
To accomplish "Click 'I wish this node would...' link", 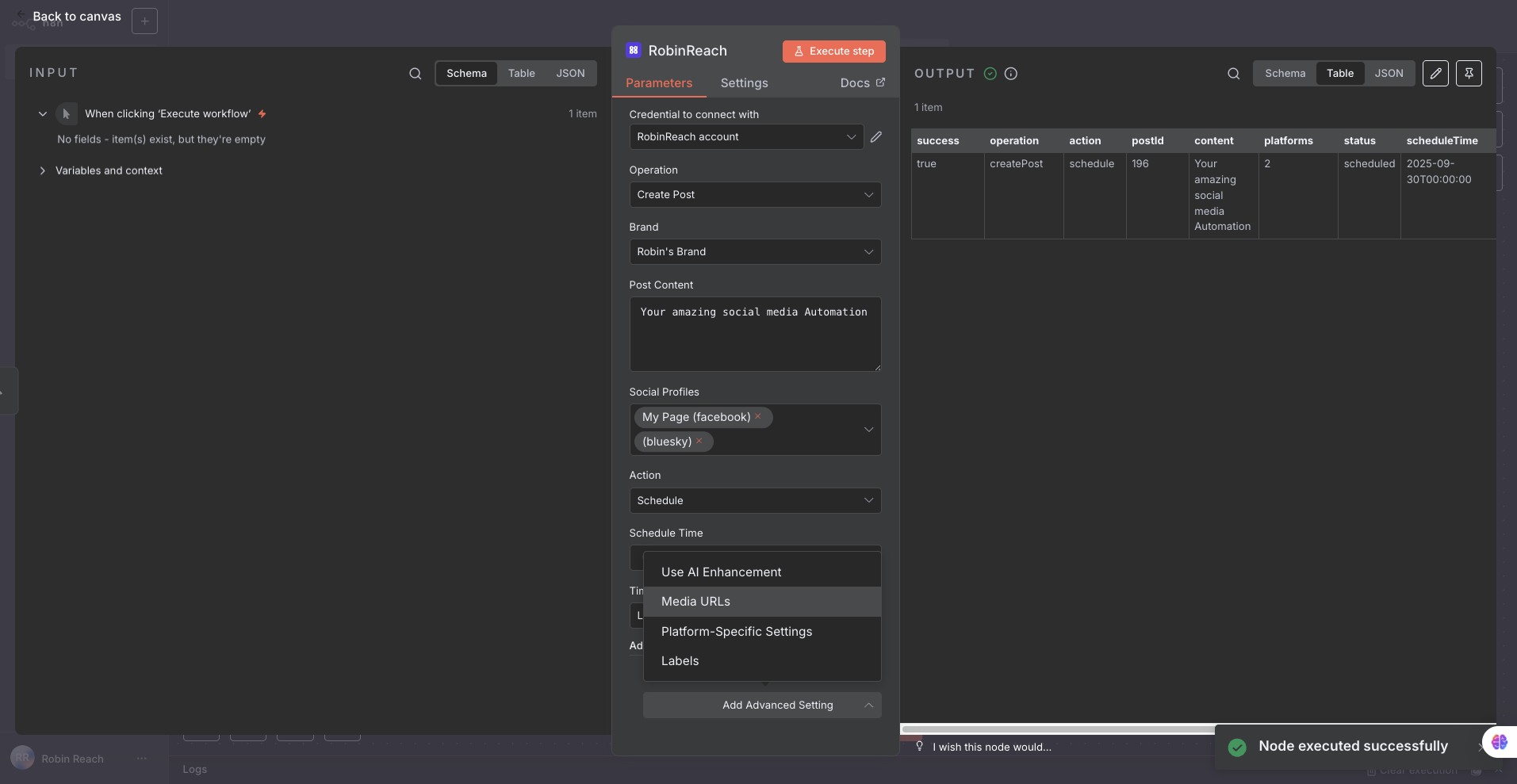I will coord(992,747).
